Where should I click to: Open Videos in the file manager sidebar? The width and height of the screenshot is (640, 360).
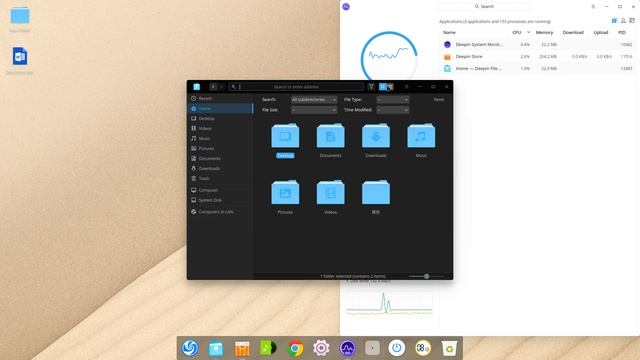221,129
